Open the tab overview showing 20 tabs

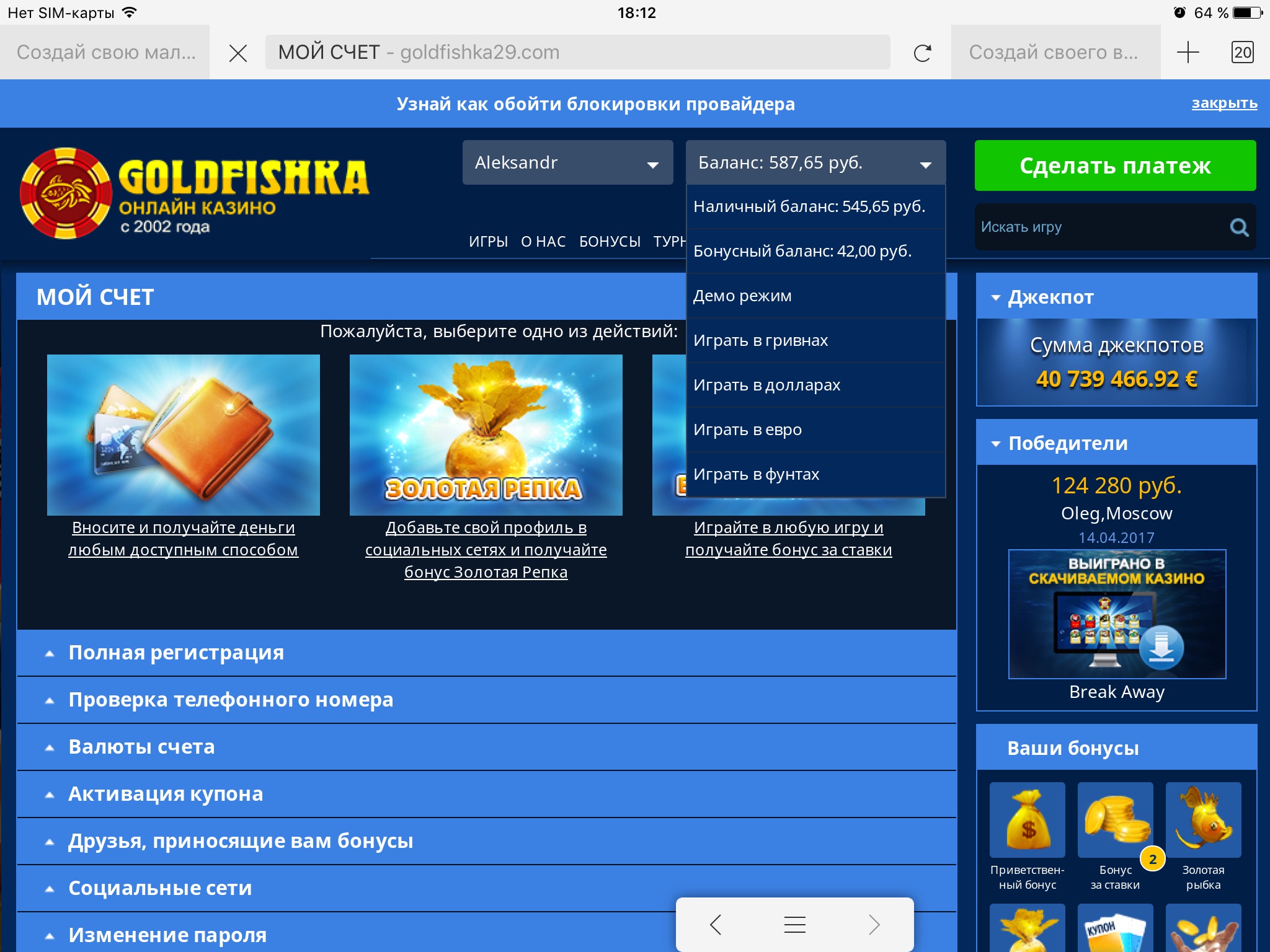tap(1242, 52)
